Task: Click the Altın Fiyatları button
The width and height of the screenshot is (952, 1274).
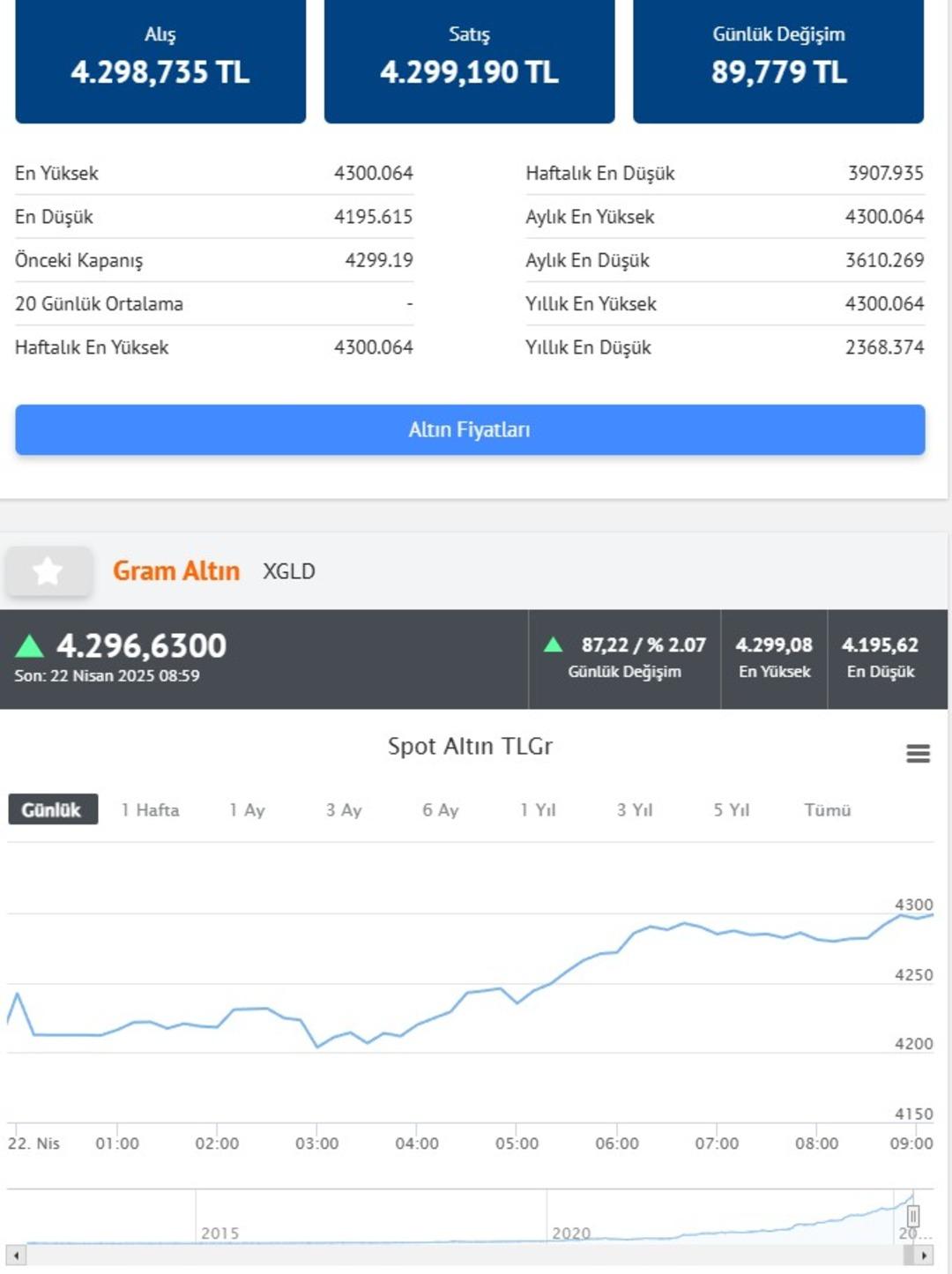Action: point(470,430)
